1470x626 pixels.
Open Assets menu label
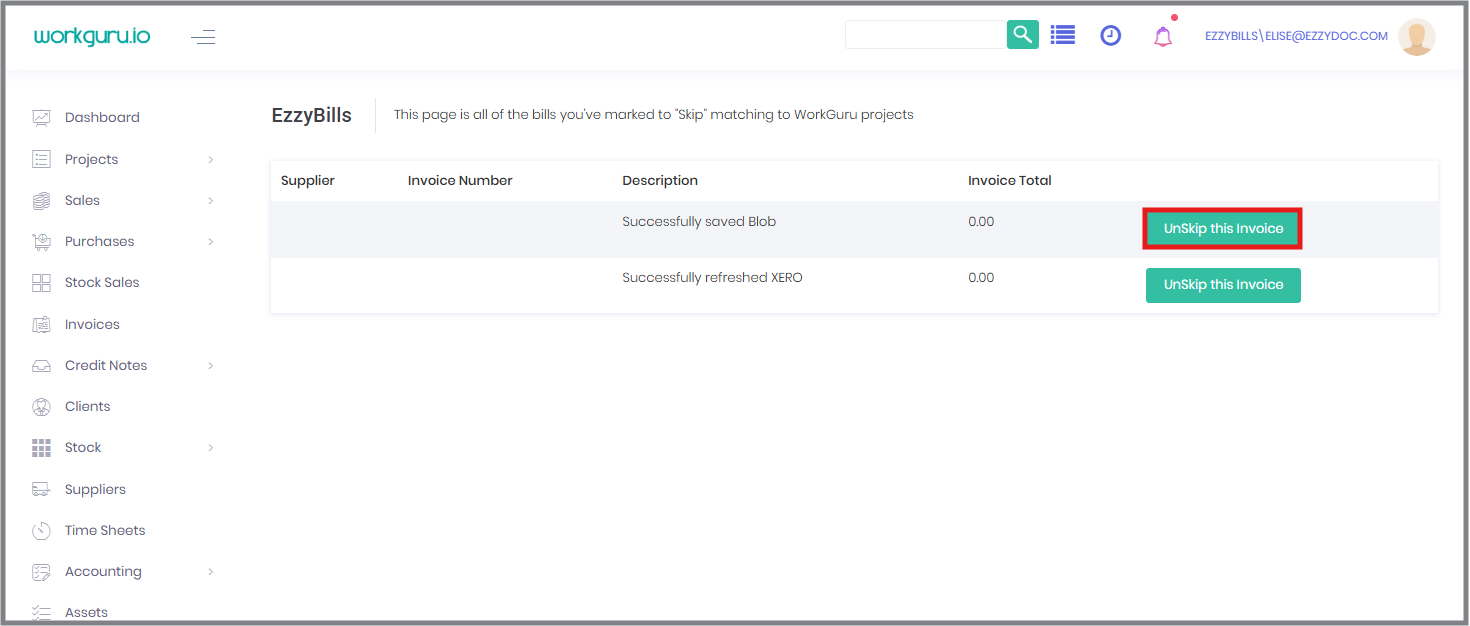[86, 613]
